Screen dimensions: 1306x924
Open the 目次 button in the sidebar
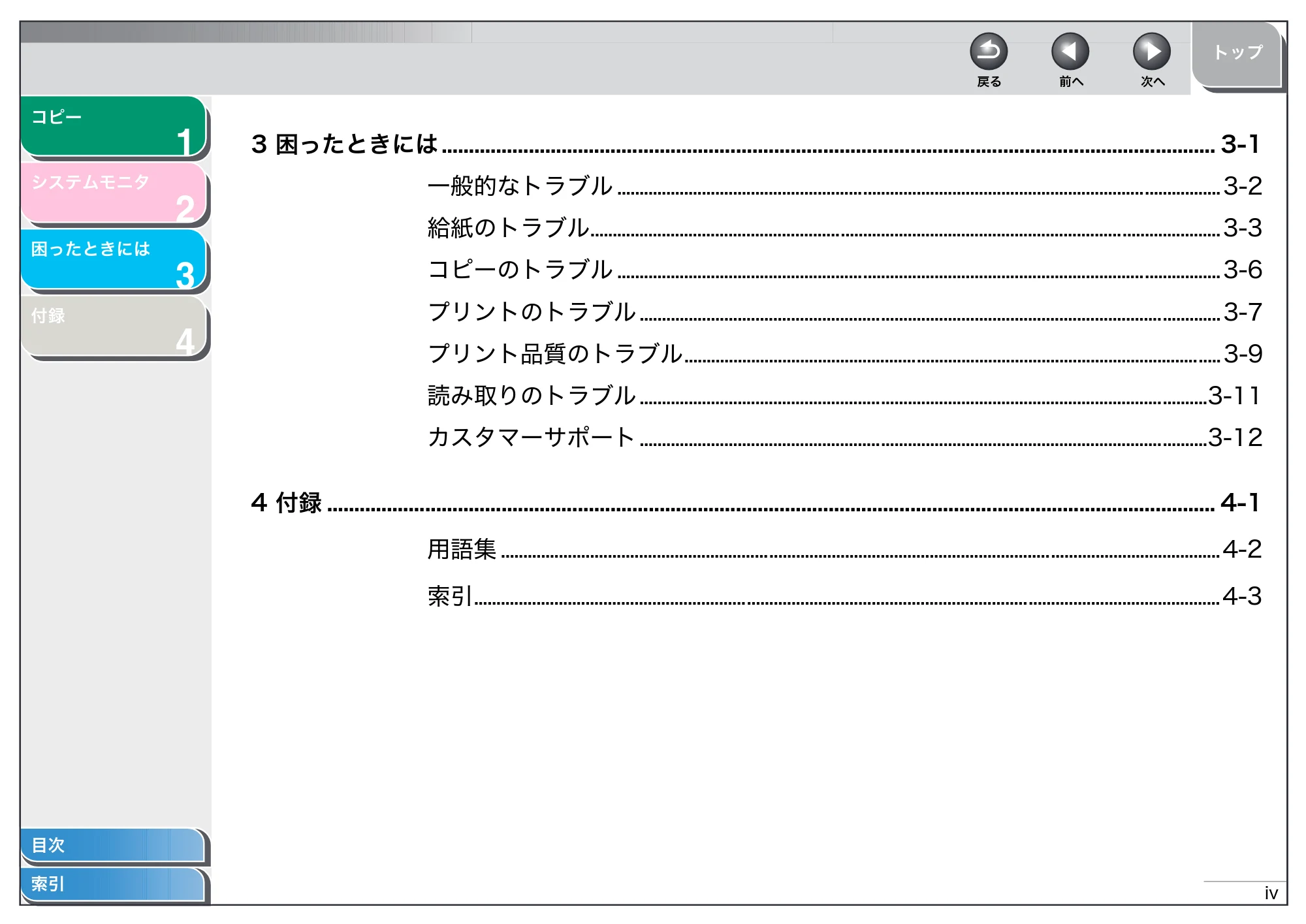(x=112, y=845)
